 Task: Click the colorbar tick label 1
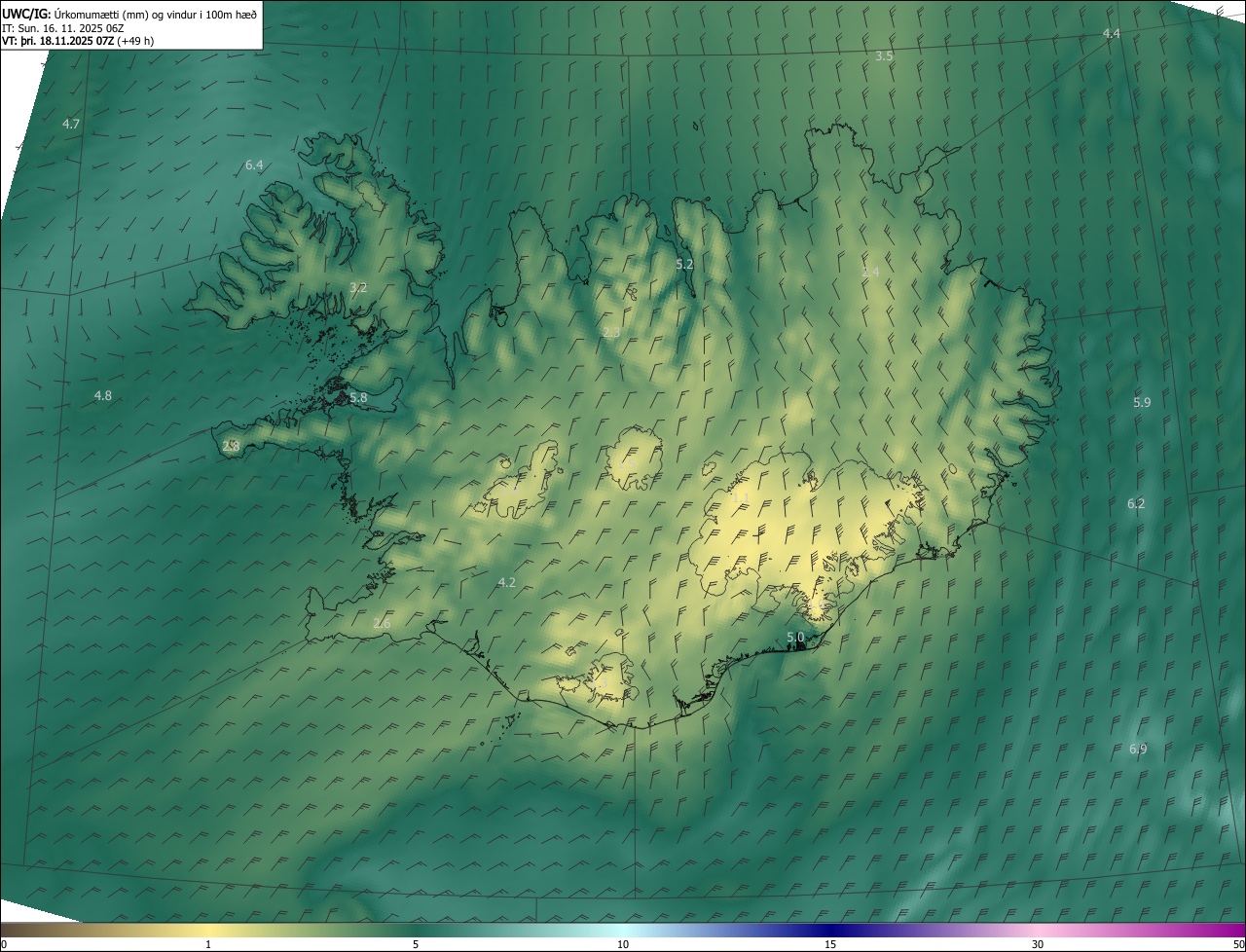tap(208, 944)
